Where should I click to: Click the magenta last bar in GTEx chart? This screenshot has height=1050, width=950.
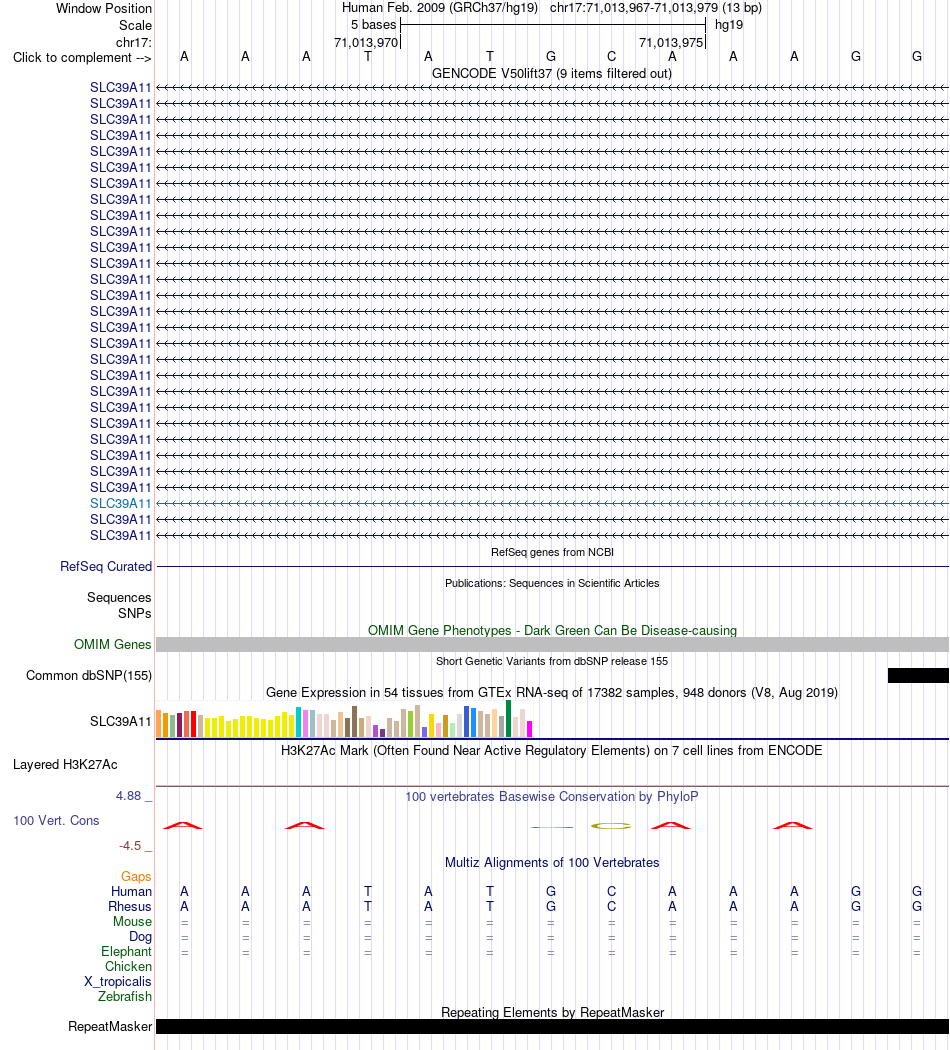click(530, 729)
